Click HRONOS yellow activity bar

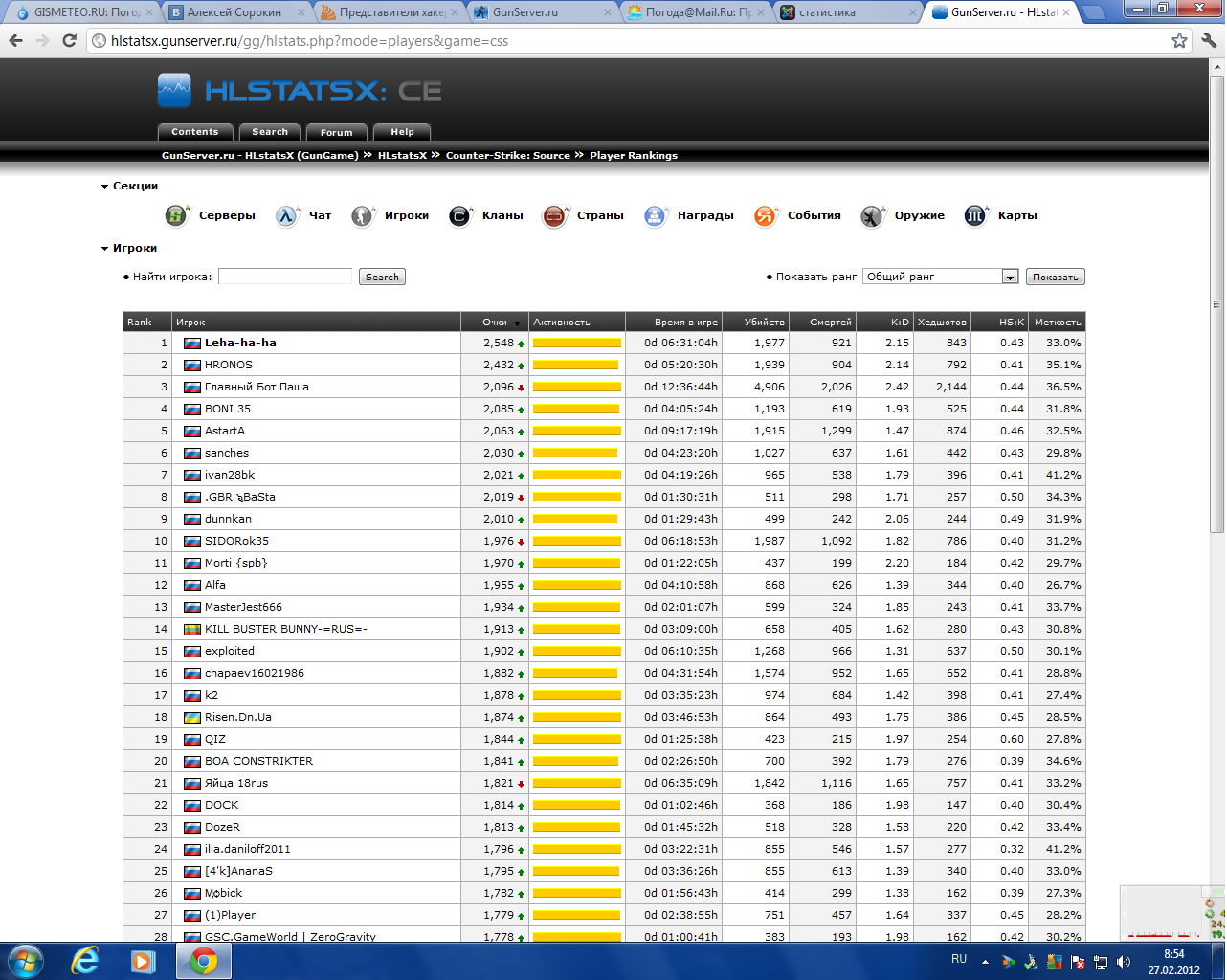click(x=576, y=365)
